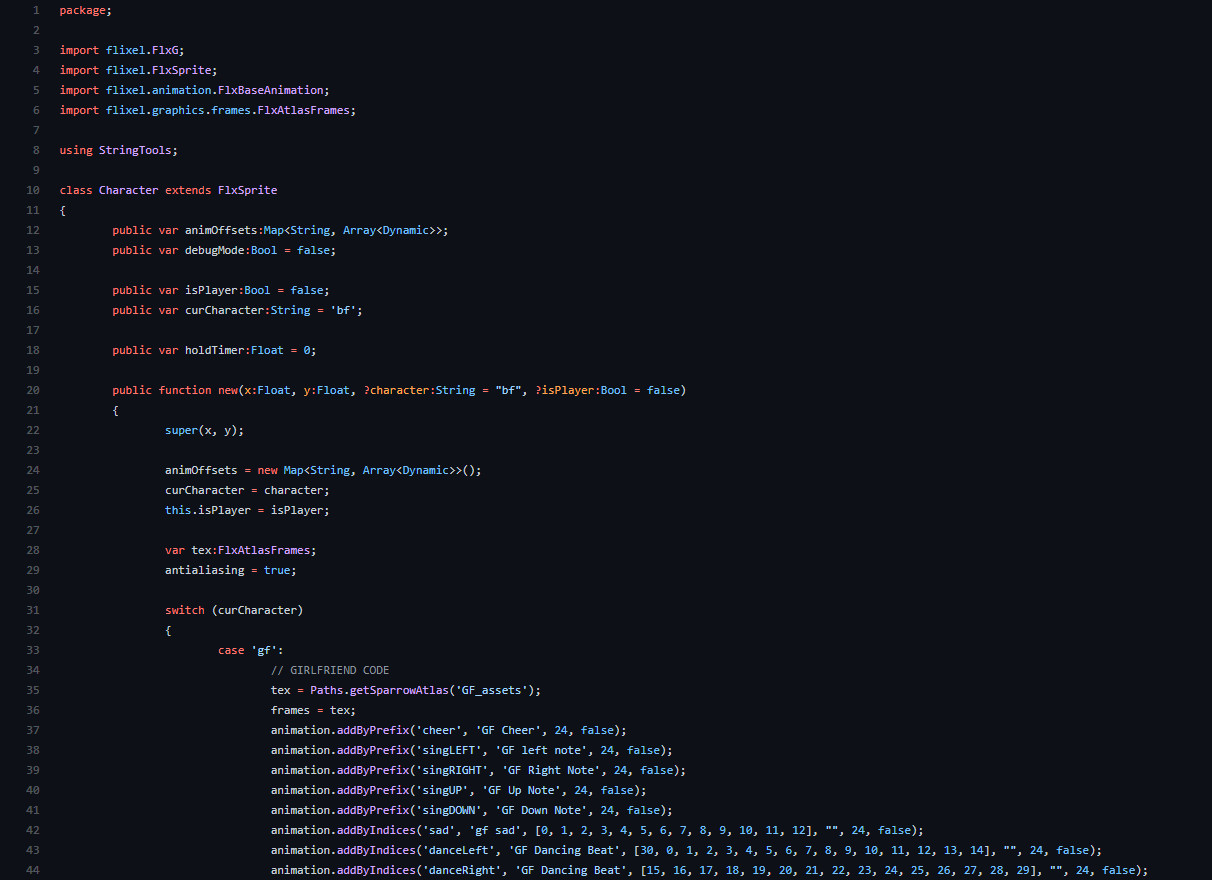Select line number 10 in the gutter
This screenshot has height=880, width=1212.
coord(34,190)
